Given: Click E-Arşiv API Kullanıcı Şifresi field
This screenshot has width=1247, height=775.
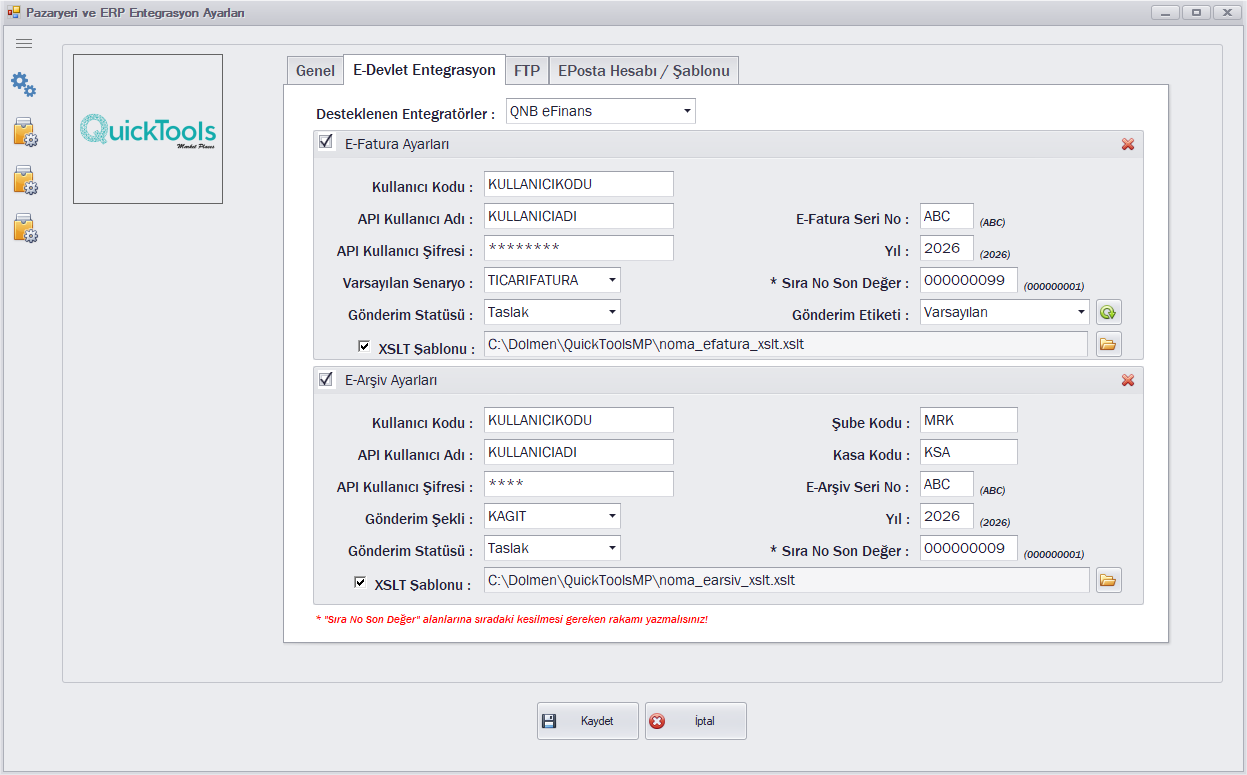Looking at the screenshot, I should [x=579, y=484].
